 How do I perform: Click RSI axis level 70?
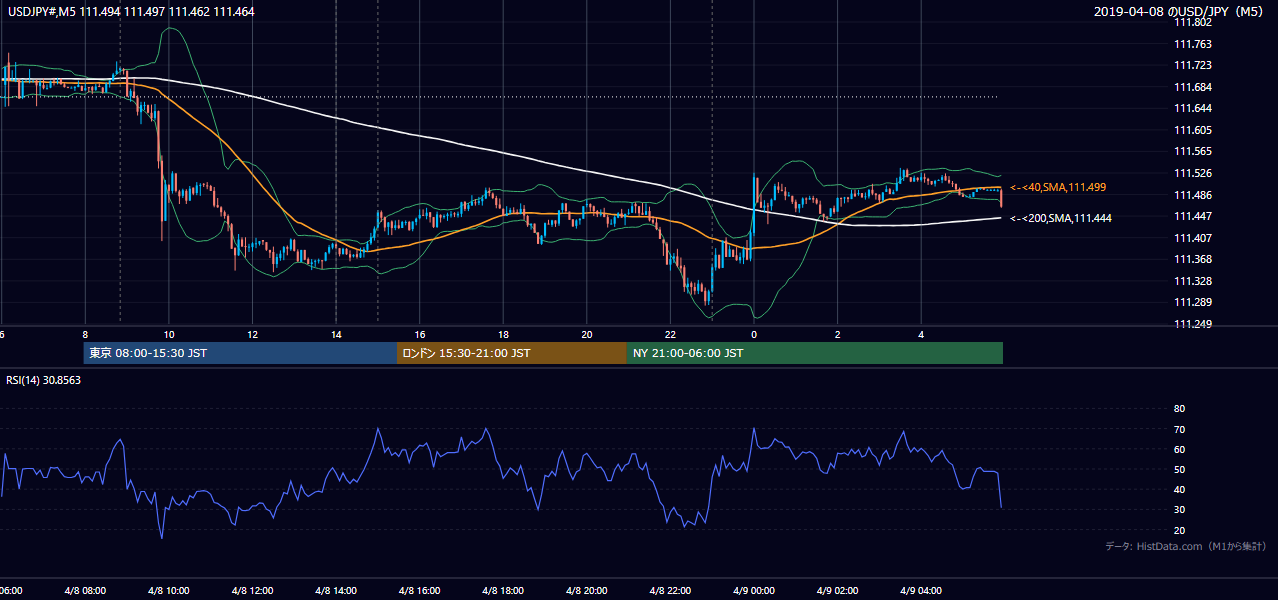(1179, 429)
